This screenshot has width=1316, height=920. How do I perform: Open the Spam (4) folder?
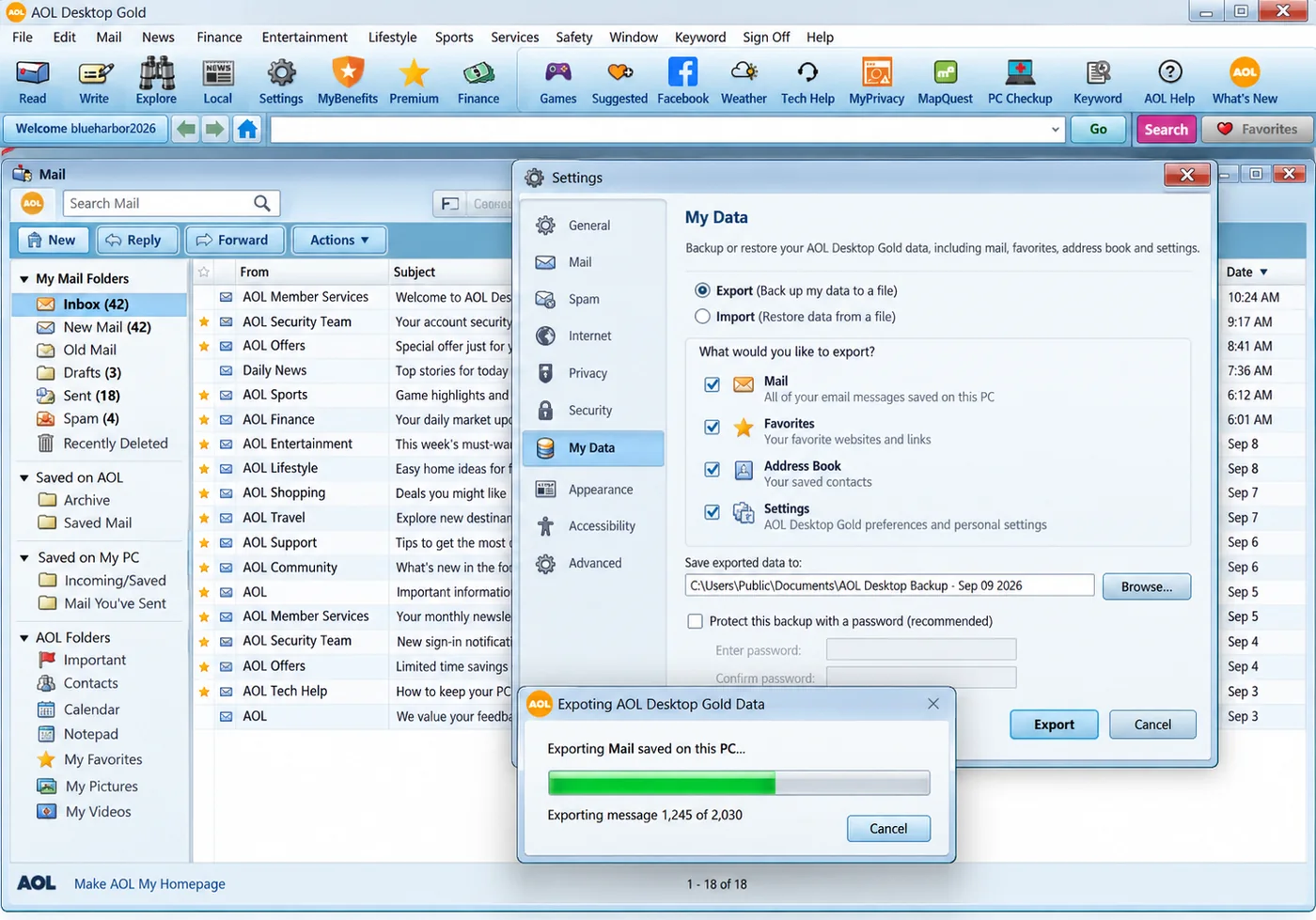[x=90, y=419]
